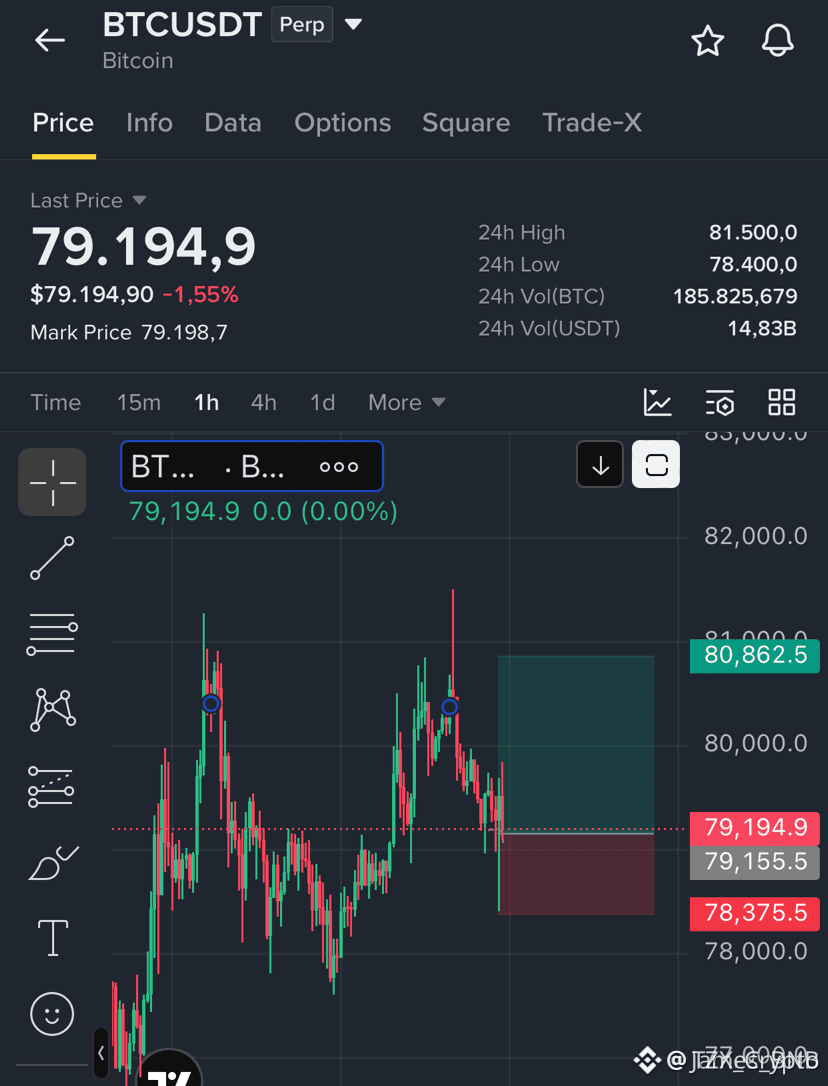The width and height of the screenshot is (828, 1086).
Task: Select the crosshair cursor tool
Action: (x=52, y=482)
